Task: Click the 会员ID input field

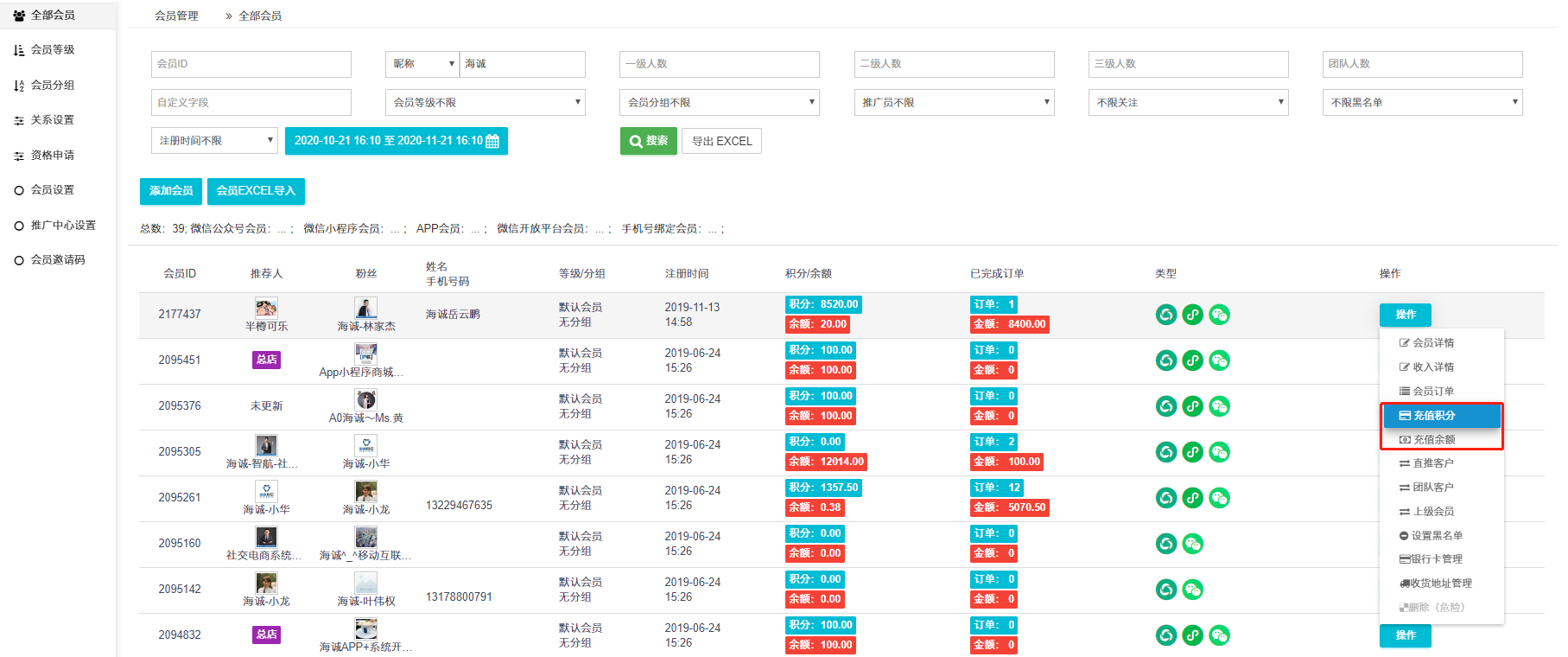Action: 251,64
